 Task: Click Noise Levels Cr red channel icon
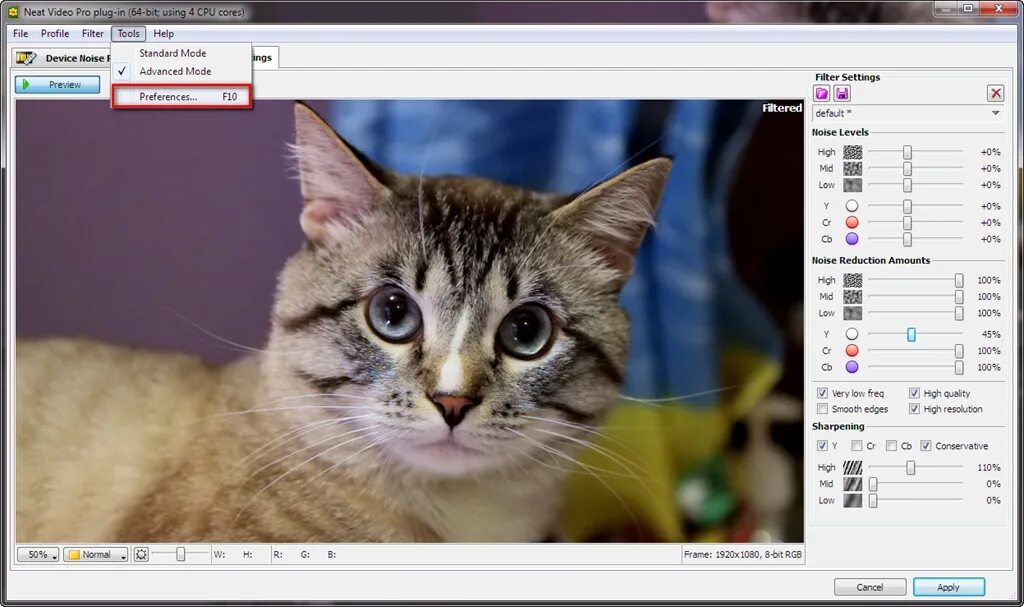[x=852, y=223]
